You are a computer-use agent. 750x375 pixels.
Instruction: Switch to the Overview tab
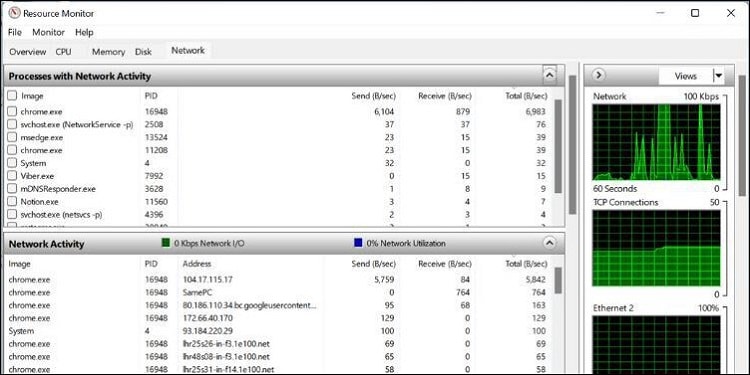point(28,52)
